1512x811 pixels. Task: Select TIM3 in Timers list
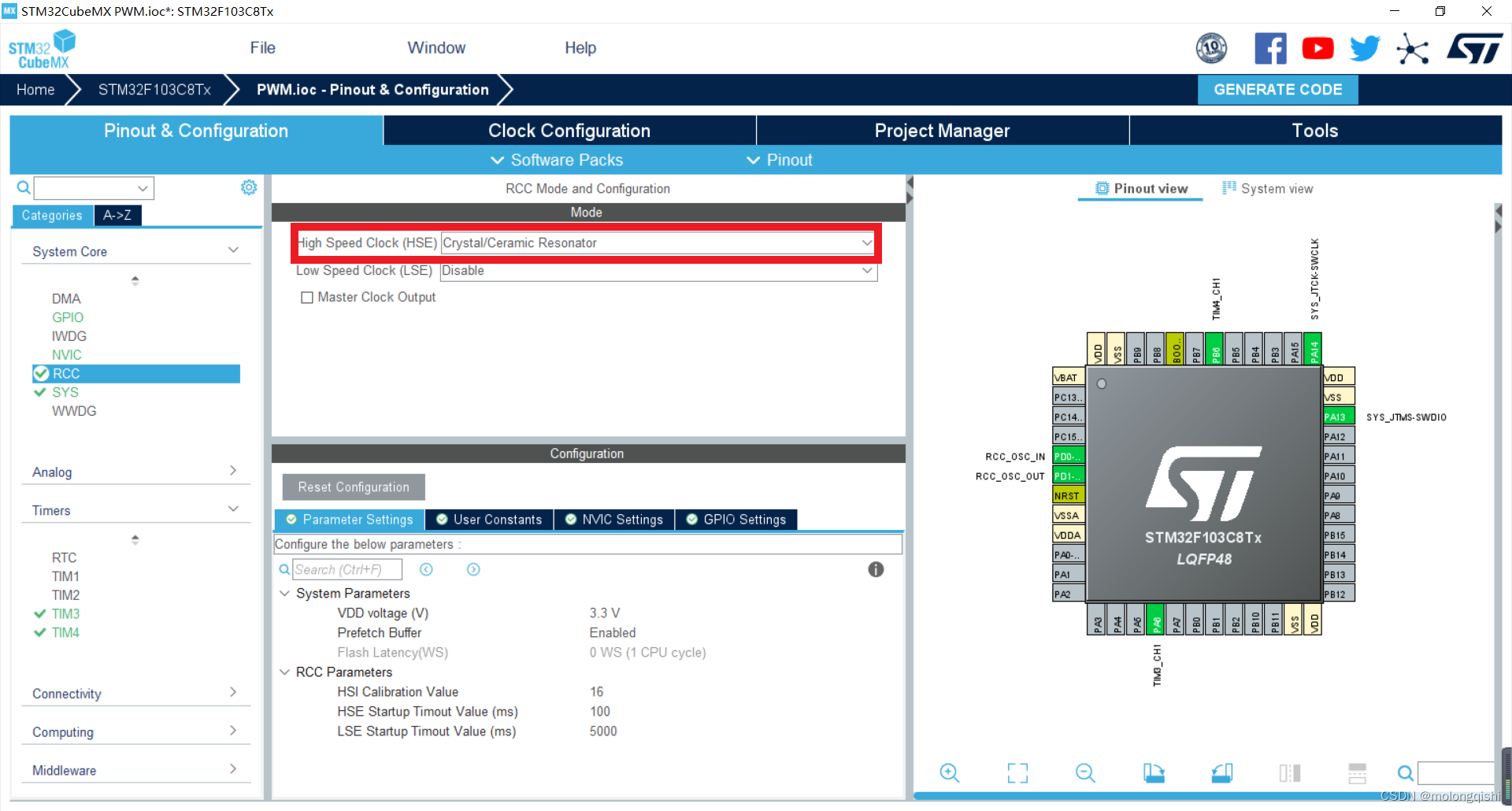tap(65, 613)
